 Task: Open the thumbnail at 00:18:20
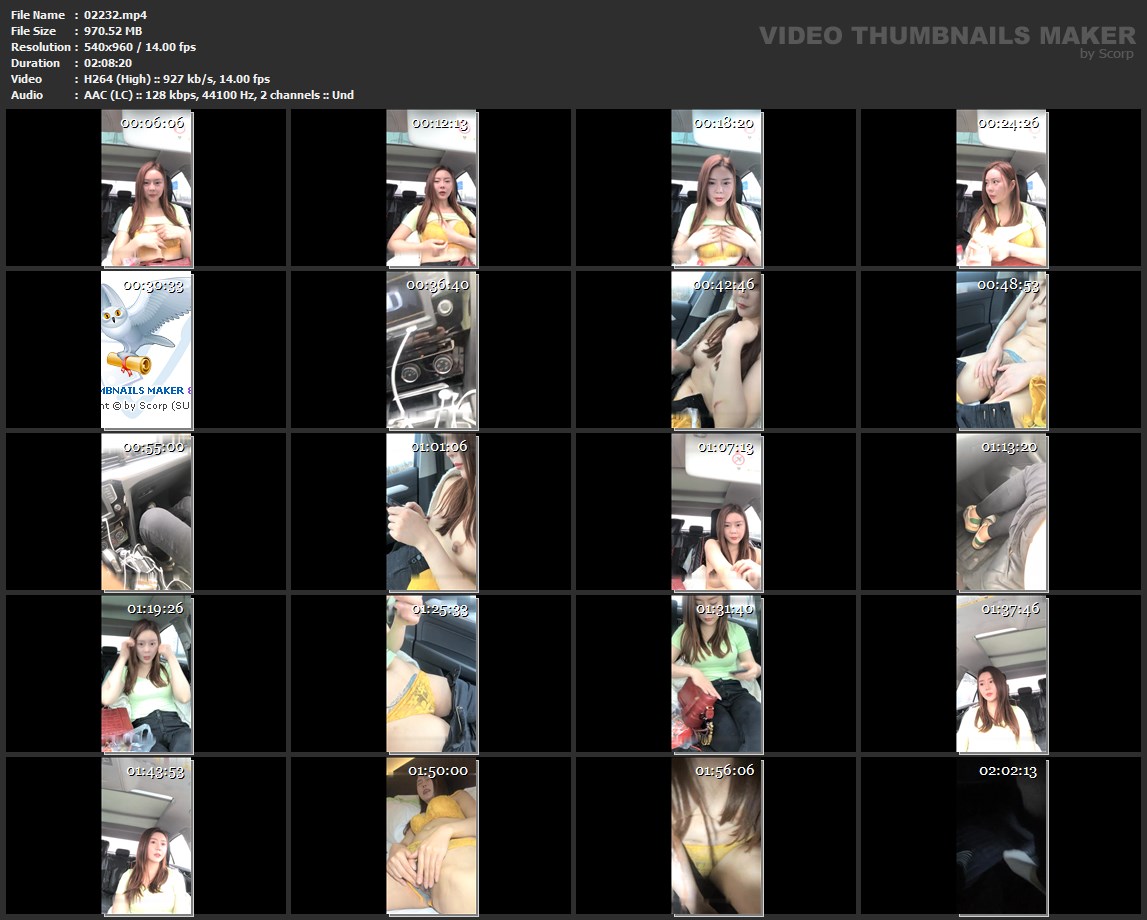coord(716,188)
